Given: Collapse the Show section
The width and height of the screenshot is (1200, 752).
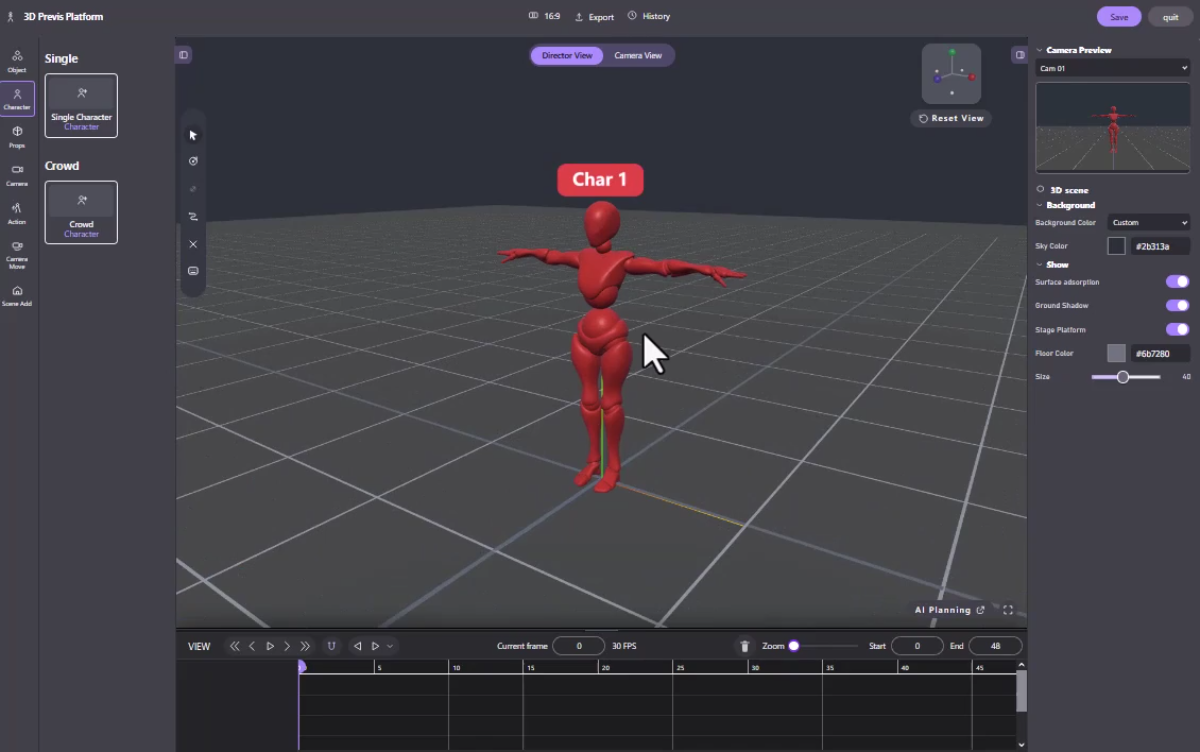Looking at the screenshot, I should click(x=1040, y=265).
